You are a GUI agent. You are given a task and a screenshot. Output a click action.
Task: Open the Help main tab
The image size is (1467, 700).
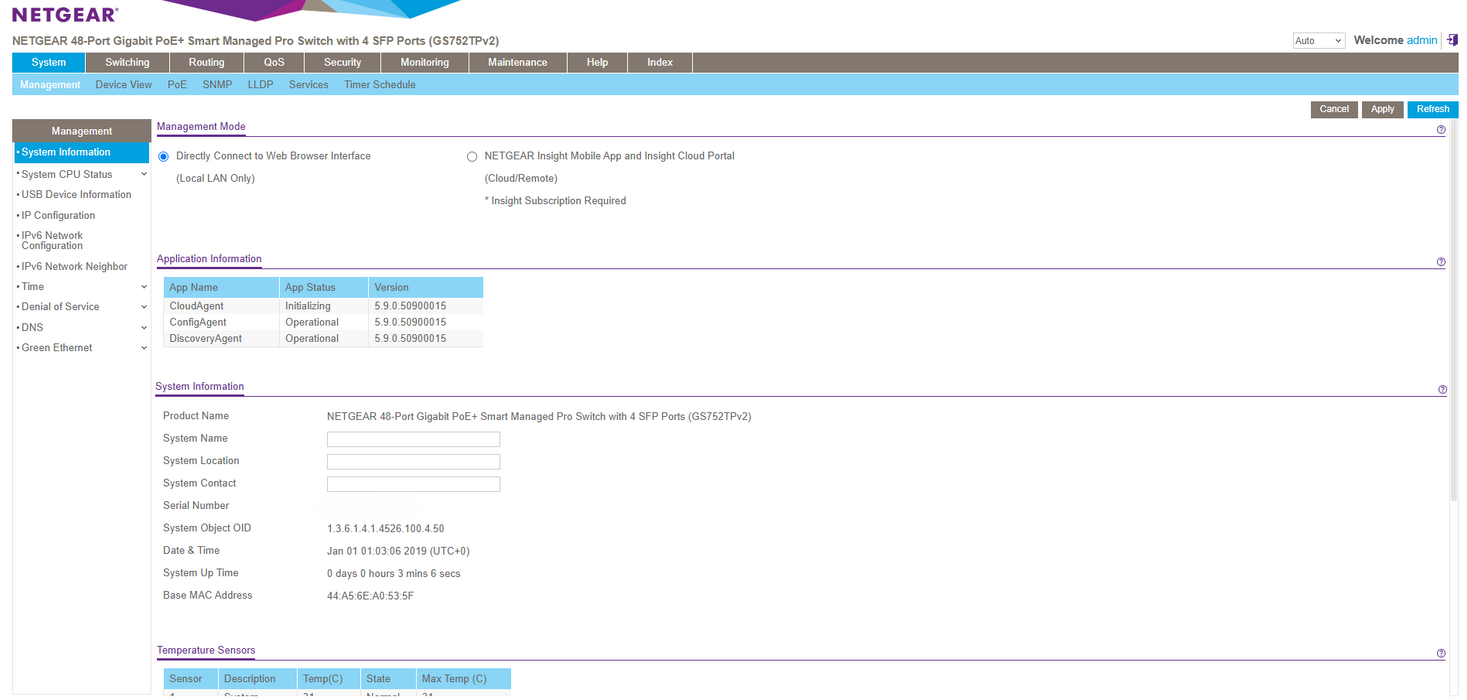[x=597, y=62]
